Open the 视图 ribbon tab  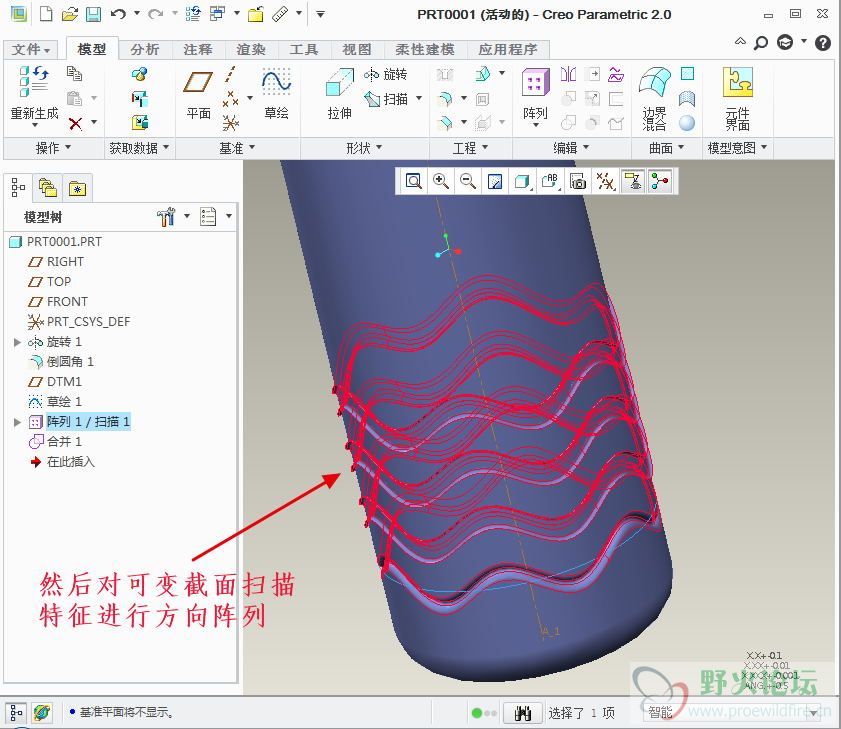click(x=357, y=49)
